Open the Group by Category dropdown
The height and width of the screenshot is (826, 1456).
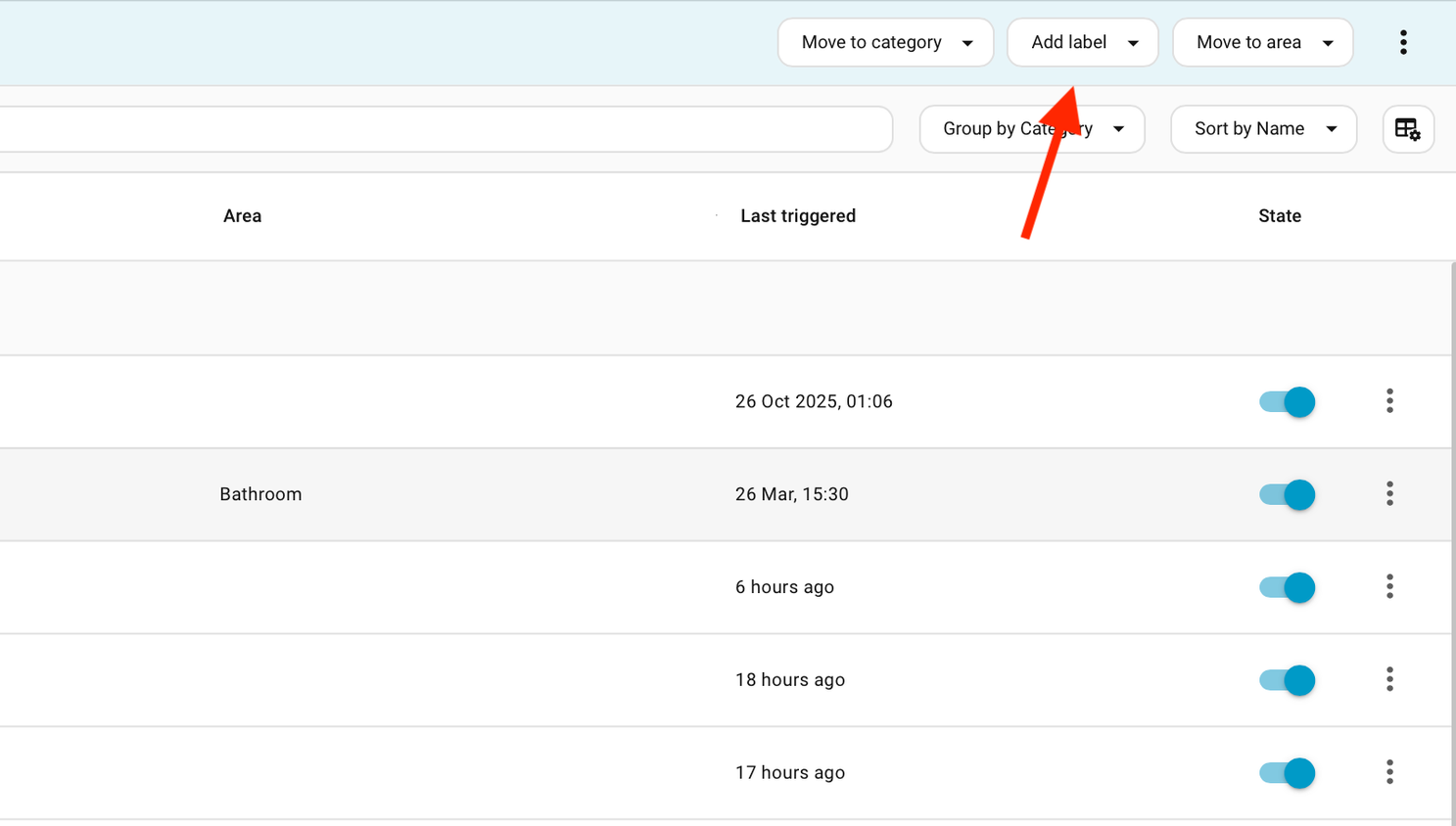(1032, 129)
